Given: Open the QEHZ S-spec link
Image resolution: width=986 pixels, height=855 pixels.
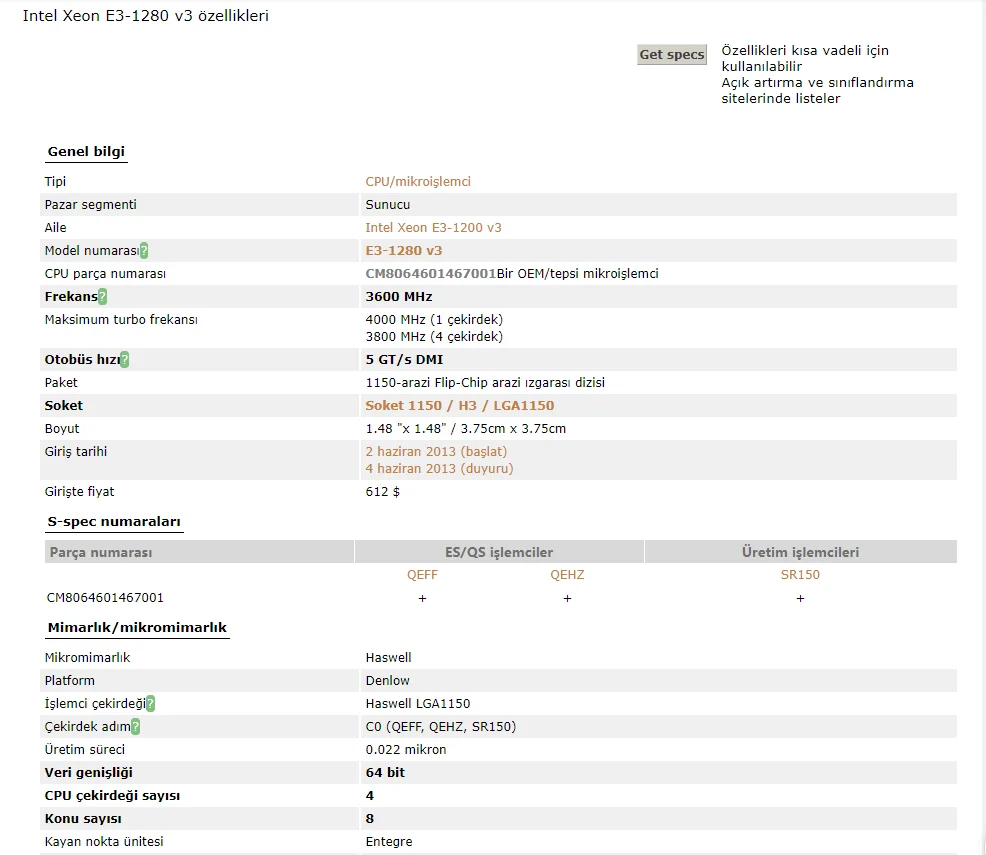Looking at the screenshot, I should (567, 575).
